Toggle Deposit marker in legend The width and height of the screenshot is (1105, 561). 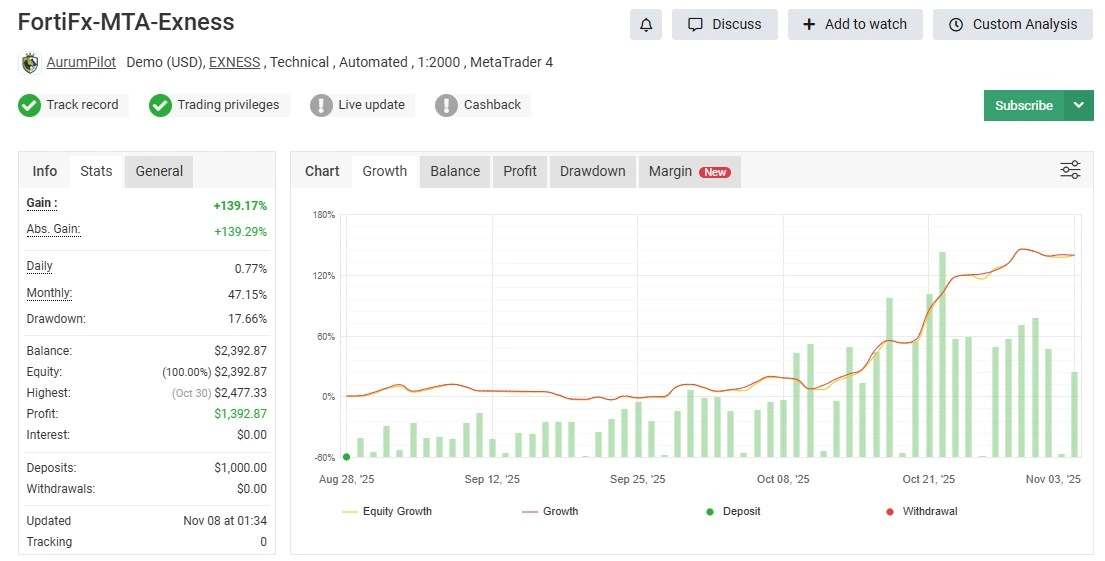click(x=733, y=511)
